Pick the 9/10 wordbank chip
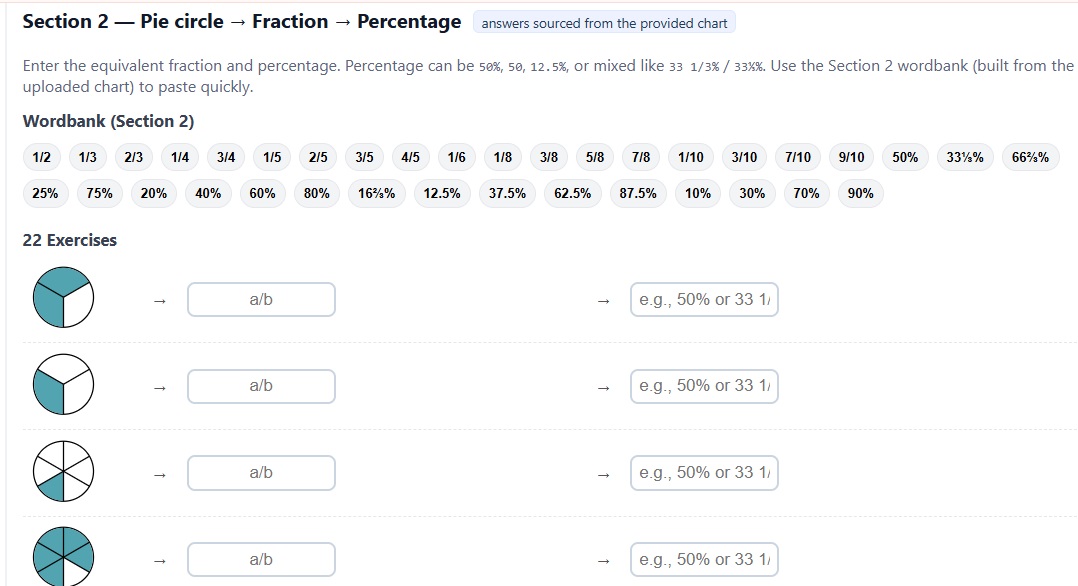Screen dimensions: 1078x586 pyautogui.click(x=852, y=157)
